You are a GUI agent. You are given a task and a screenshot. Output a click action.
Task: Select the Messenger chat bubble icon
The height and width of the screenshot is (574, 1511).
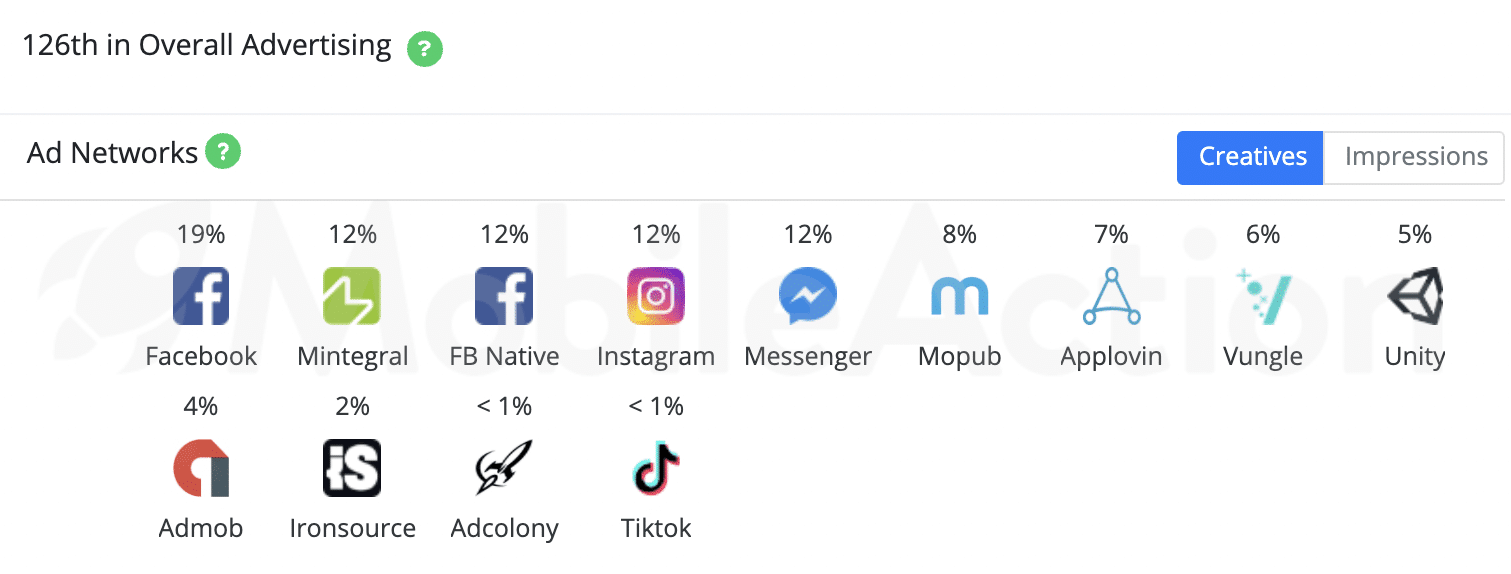pyautogui.click(x=808, y=296)
